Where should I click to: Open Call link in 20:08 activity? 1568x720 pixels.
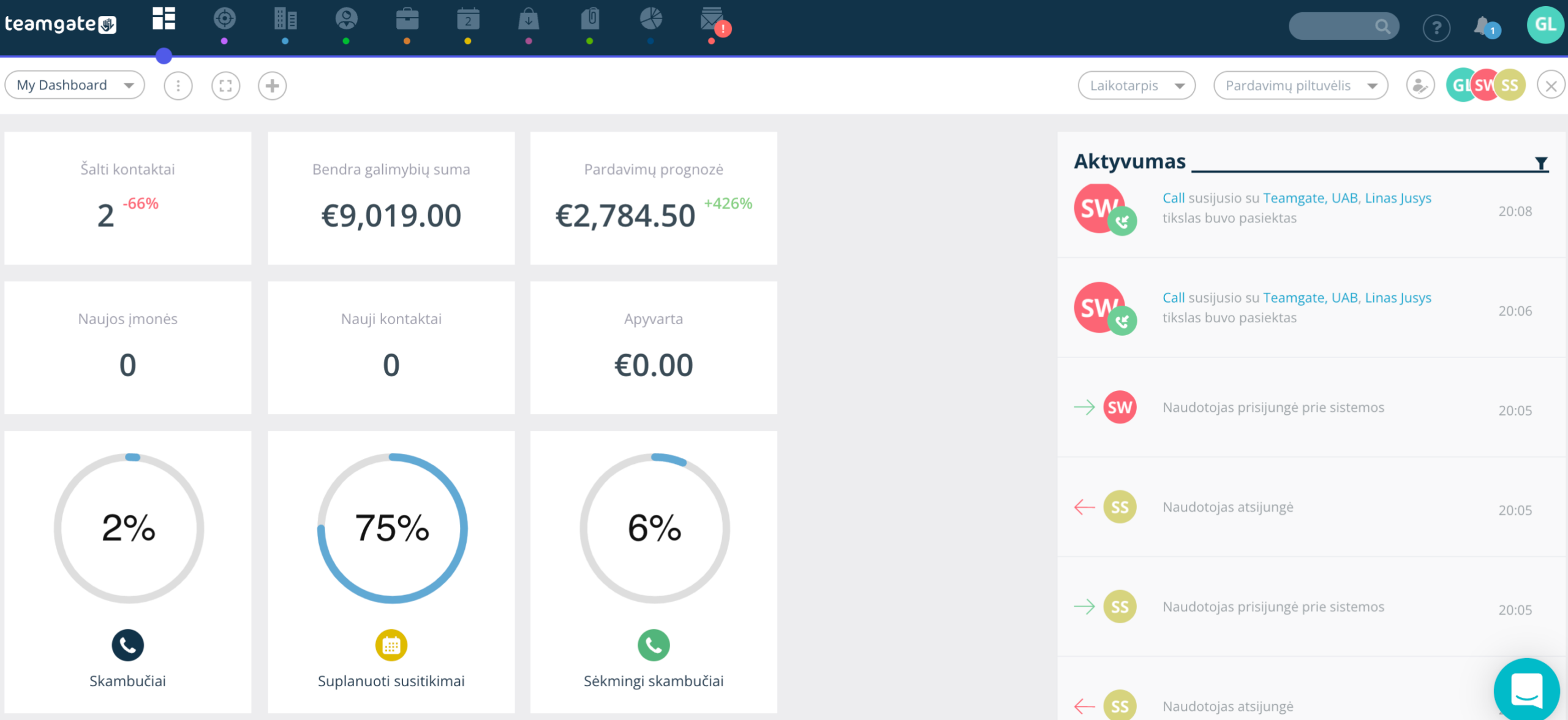1174,198
